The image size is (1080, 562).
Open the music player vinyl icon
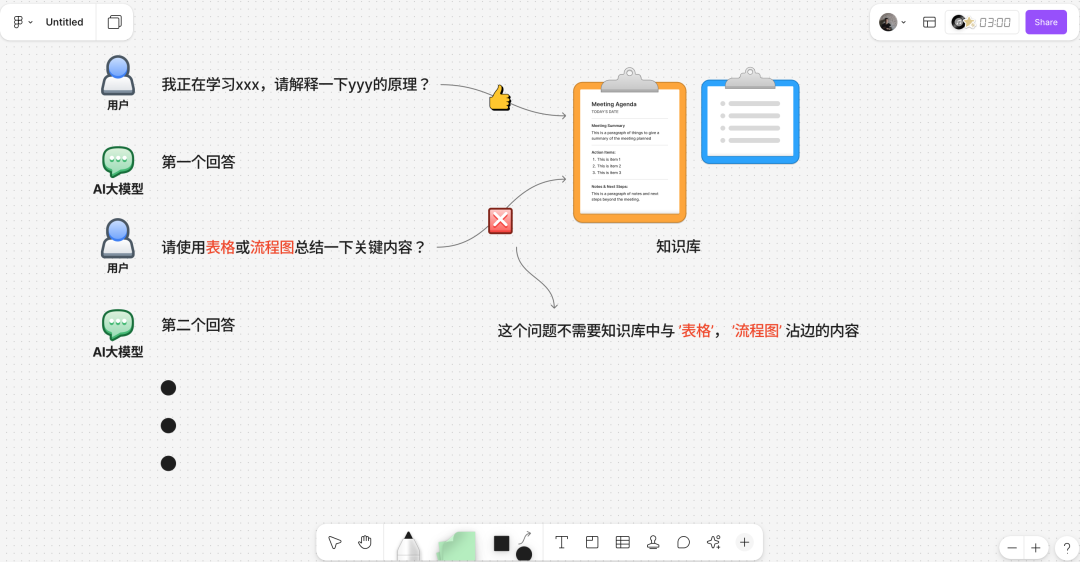pos(958,22)
